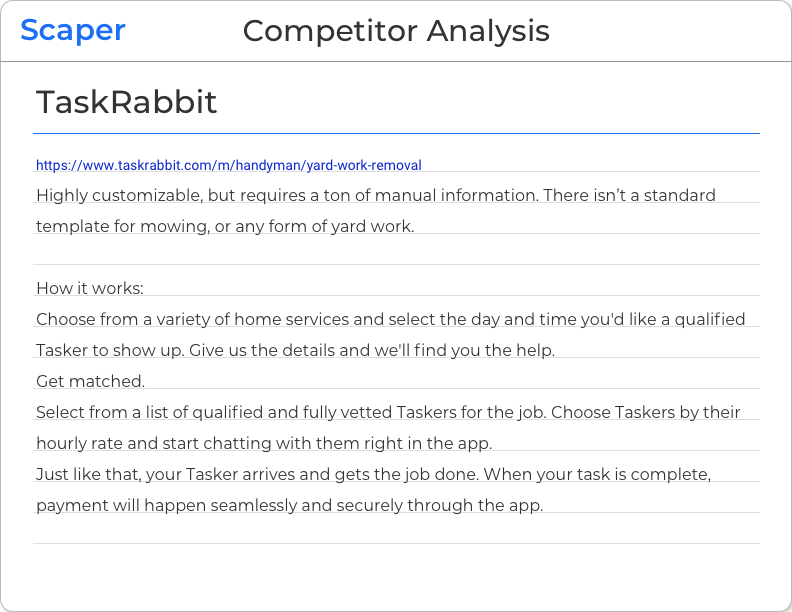Select the TaskRabbit heading text
Image resolution: width=792 pixels, height=612 pixels.
[126, 102]
